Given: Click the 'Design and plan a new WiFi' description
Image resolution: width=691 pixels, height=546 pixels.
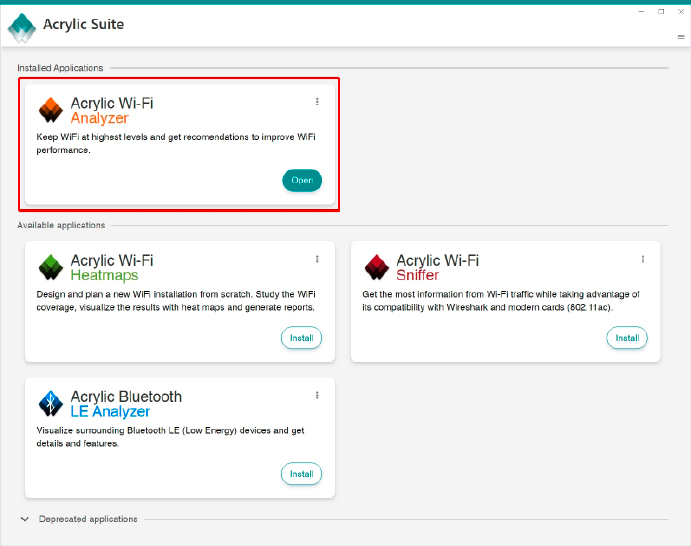Looking at the screenshot, I should click(176, 301).
